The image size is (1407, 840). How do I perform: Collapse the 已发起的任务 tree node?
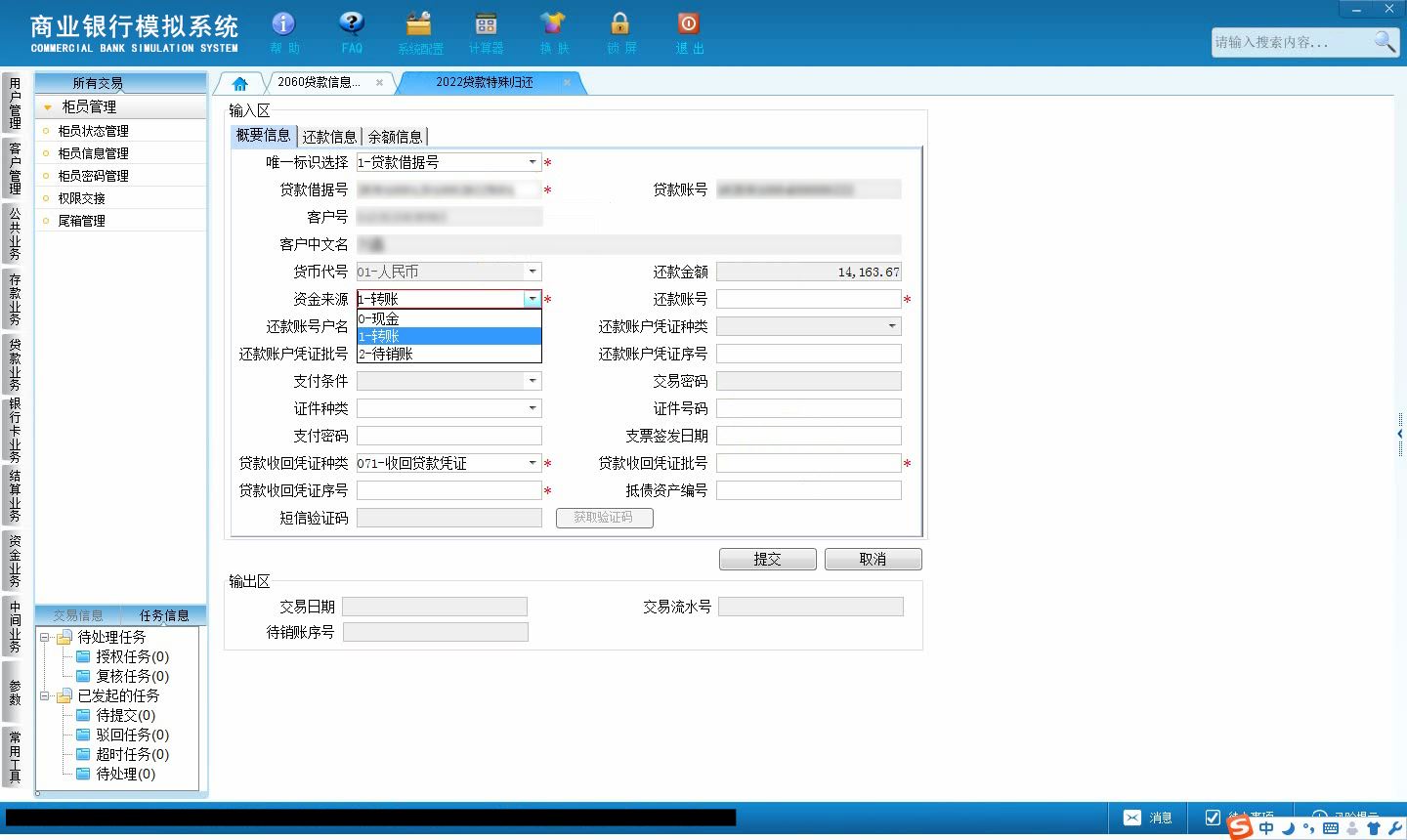point(44,695)
